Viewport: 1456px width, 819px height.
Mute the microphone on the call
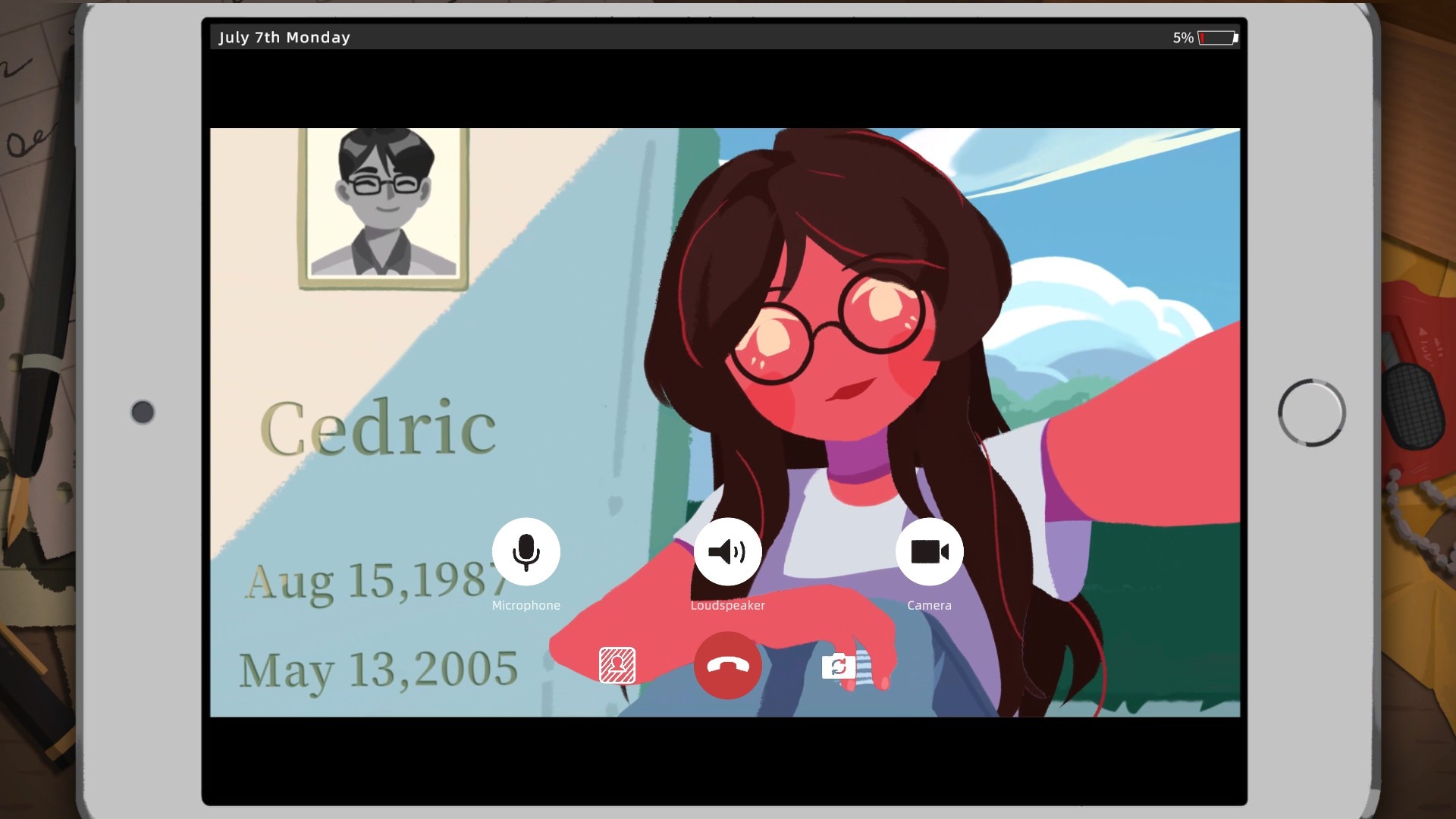coord(526,551)
